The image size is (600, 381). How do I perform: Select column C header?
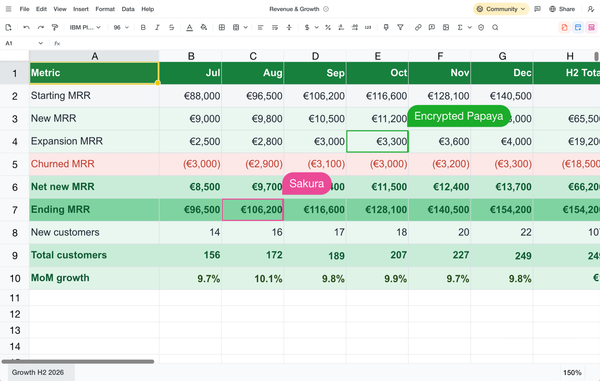(253, 56)
